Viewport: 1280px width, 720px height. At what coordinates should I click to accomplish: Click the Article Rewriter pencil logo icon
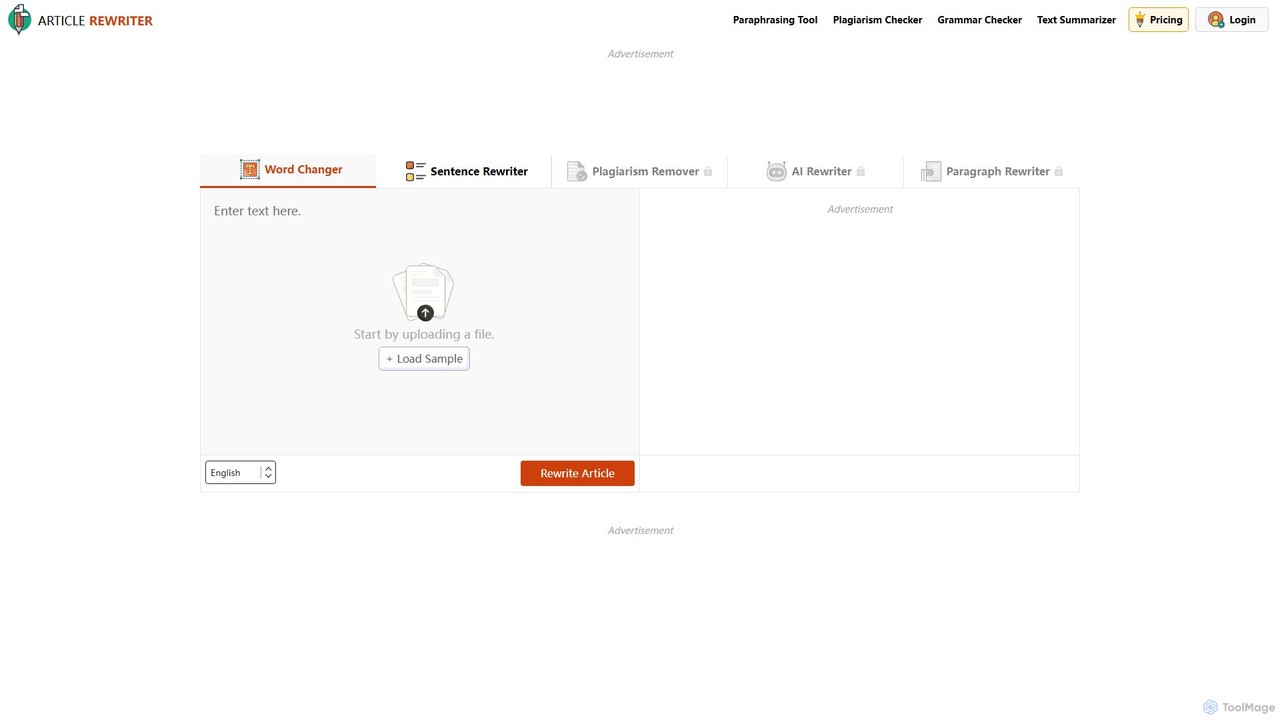coord(19,20)
